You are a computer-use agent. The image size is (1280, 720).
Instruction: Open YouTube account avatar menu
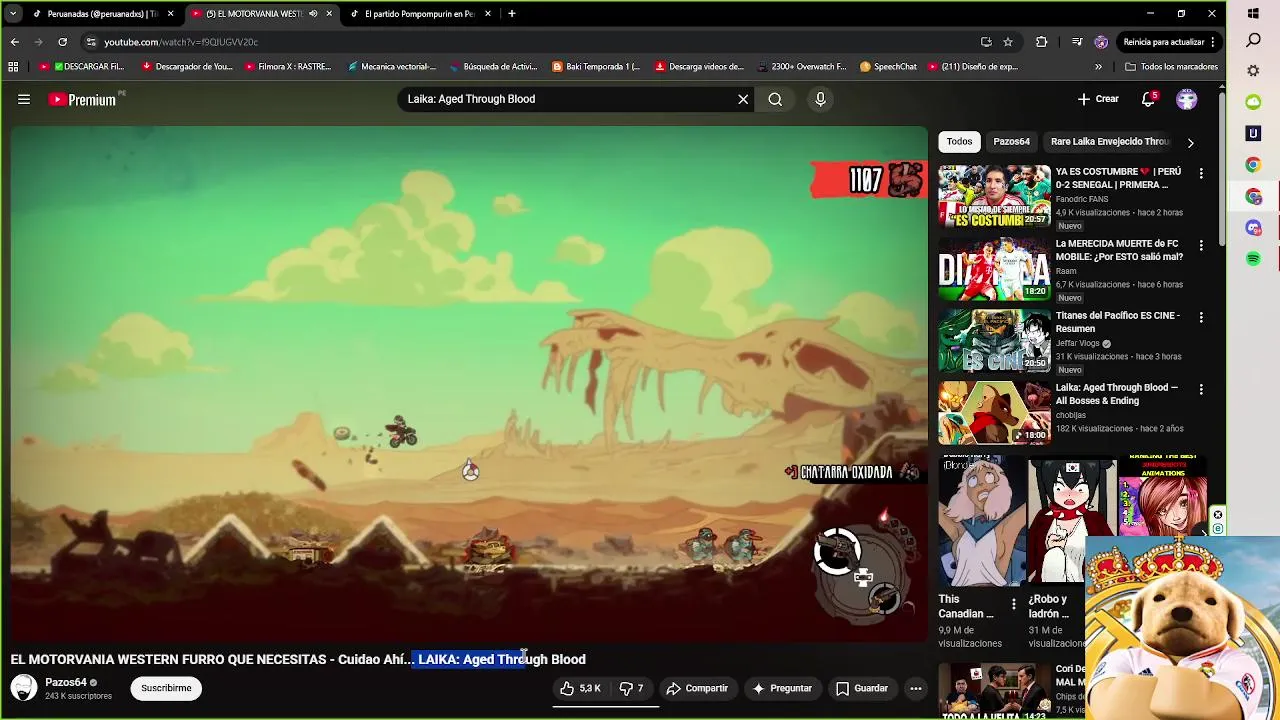click(1187, 99)
